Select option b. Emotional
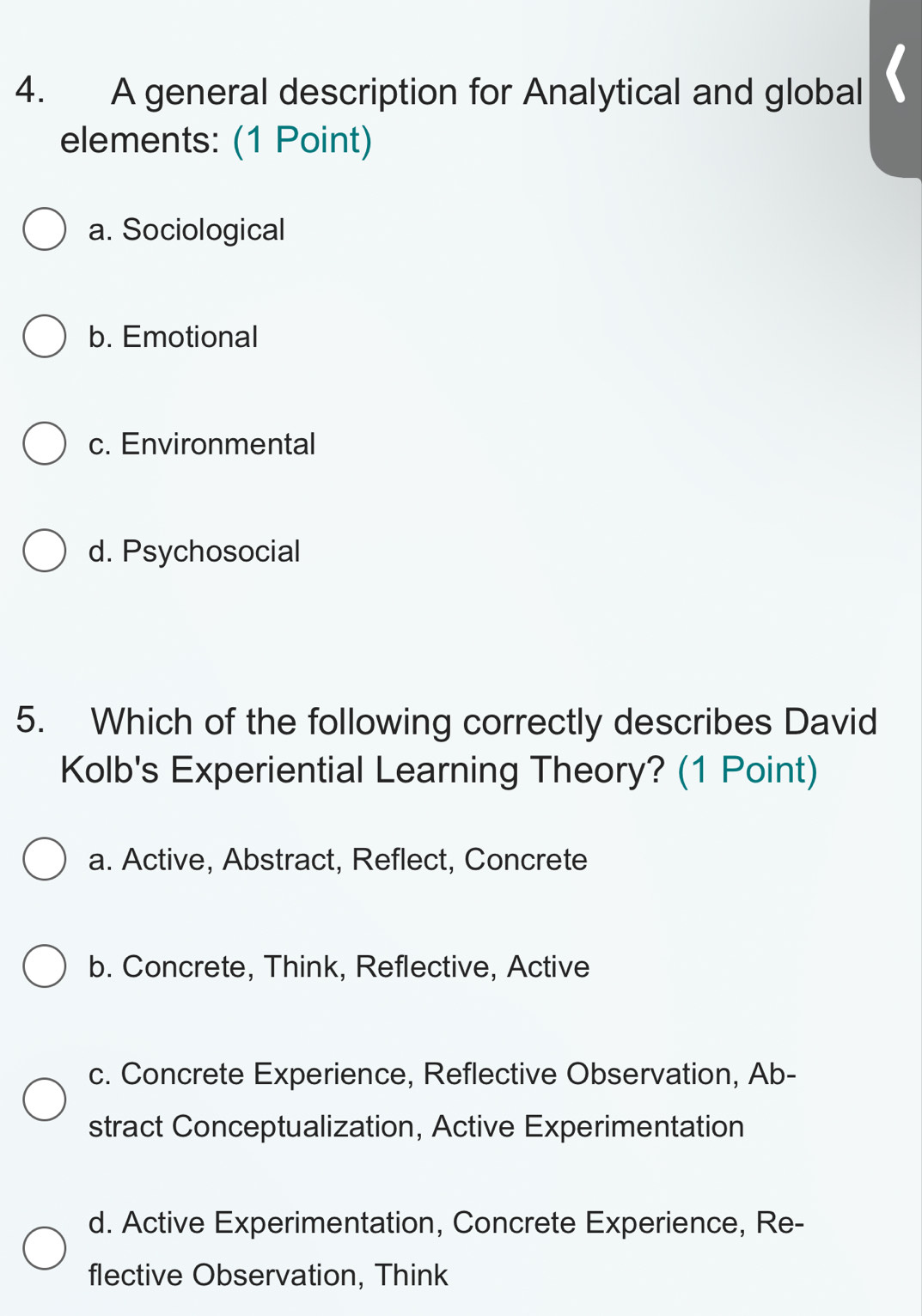 pos(45,336)
